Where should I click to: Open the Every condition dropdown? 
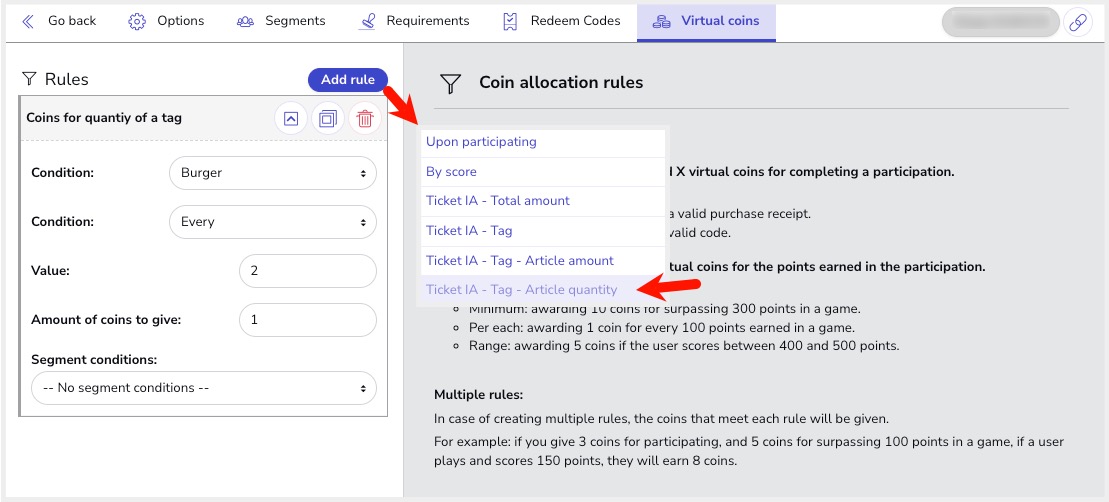click(273, 222)
